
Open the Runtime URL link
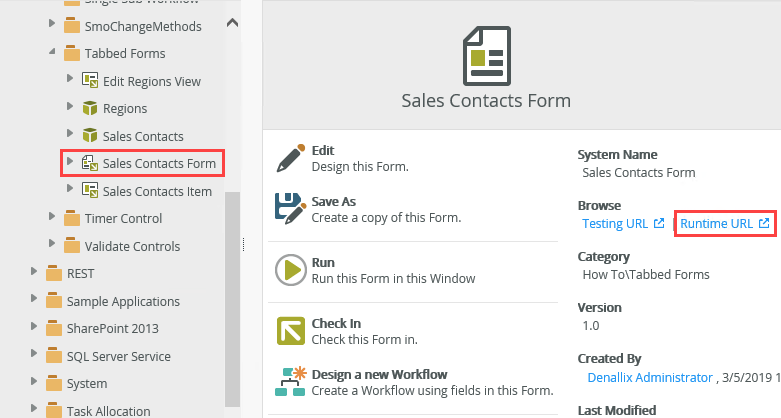pos(718,224)
